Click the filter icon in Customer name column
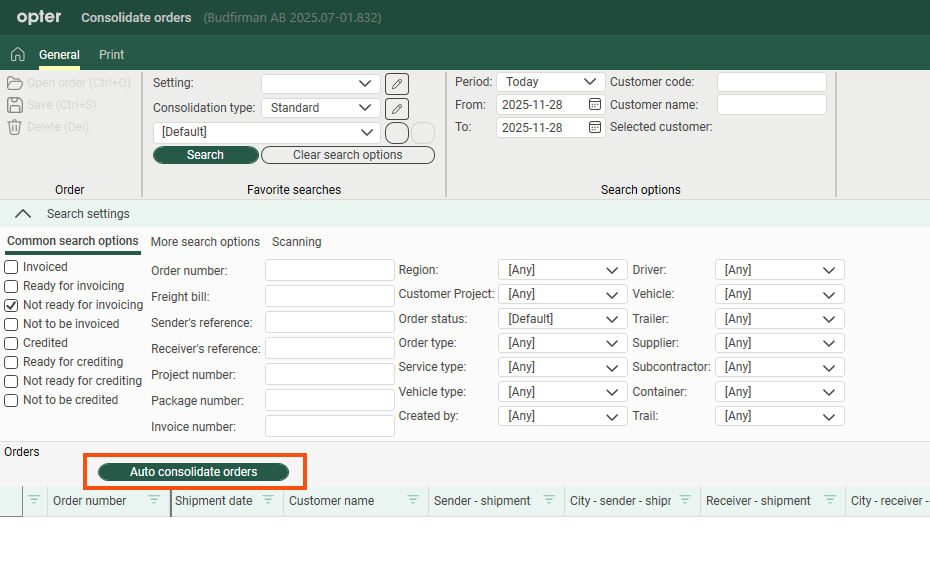 pyautogui.click(x=413, y=500)
